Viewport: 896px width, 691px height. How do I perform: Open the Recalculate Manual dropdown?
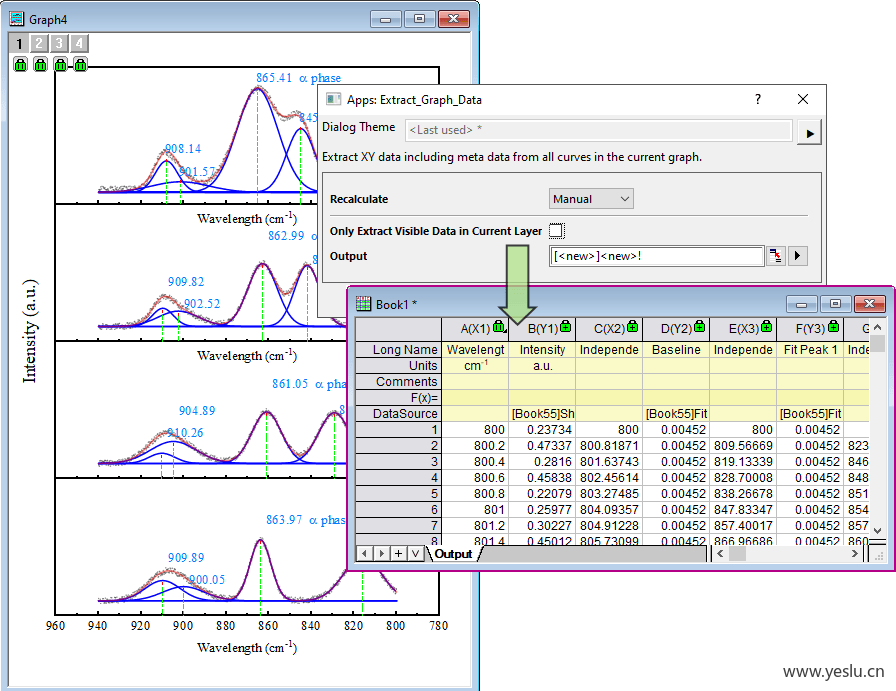pyautogui.click(x=591, y=199)
